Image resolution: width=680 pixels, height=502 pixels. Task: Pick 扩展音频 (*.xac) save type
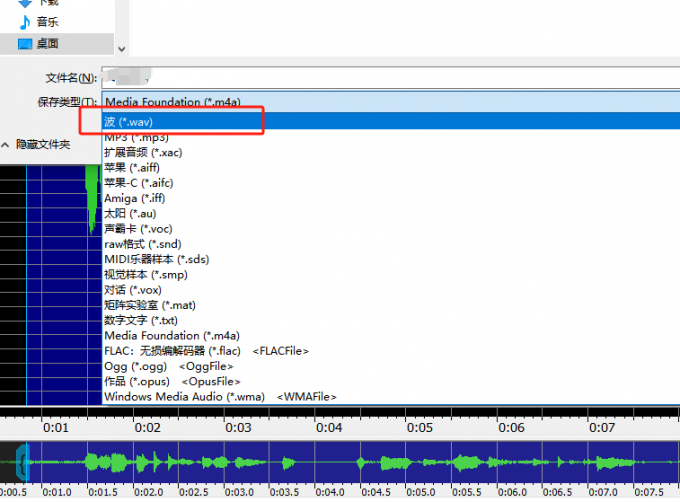391,153
